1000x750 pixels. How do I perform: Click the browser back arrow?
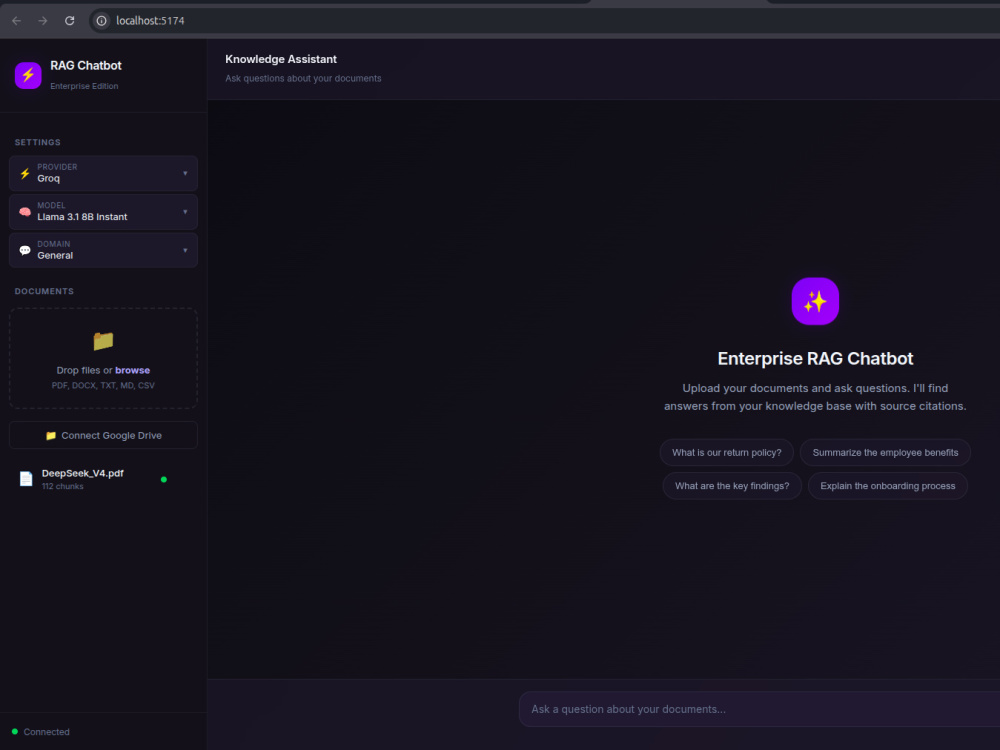(x=17, y=20)
